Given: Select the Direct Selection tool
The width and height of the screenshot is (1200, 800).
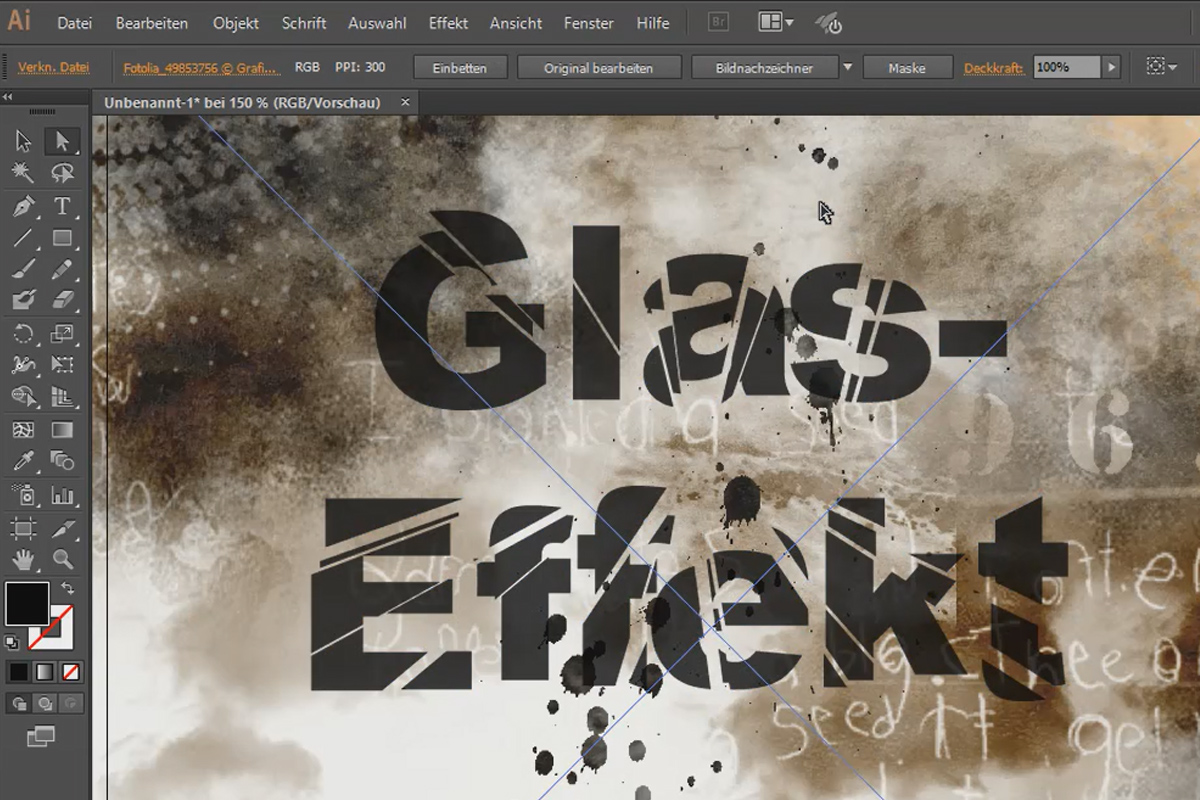Looking at the screenshot, I should [x=62, y=141].
